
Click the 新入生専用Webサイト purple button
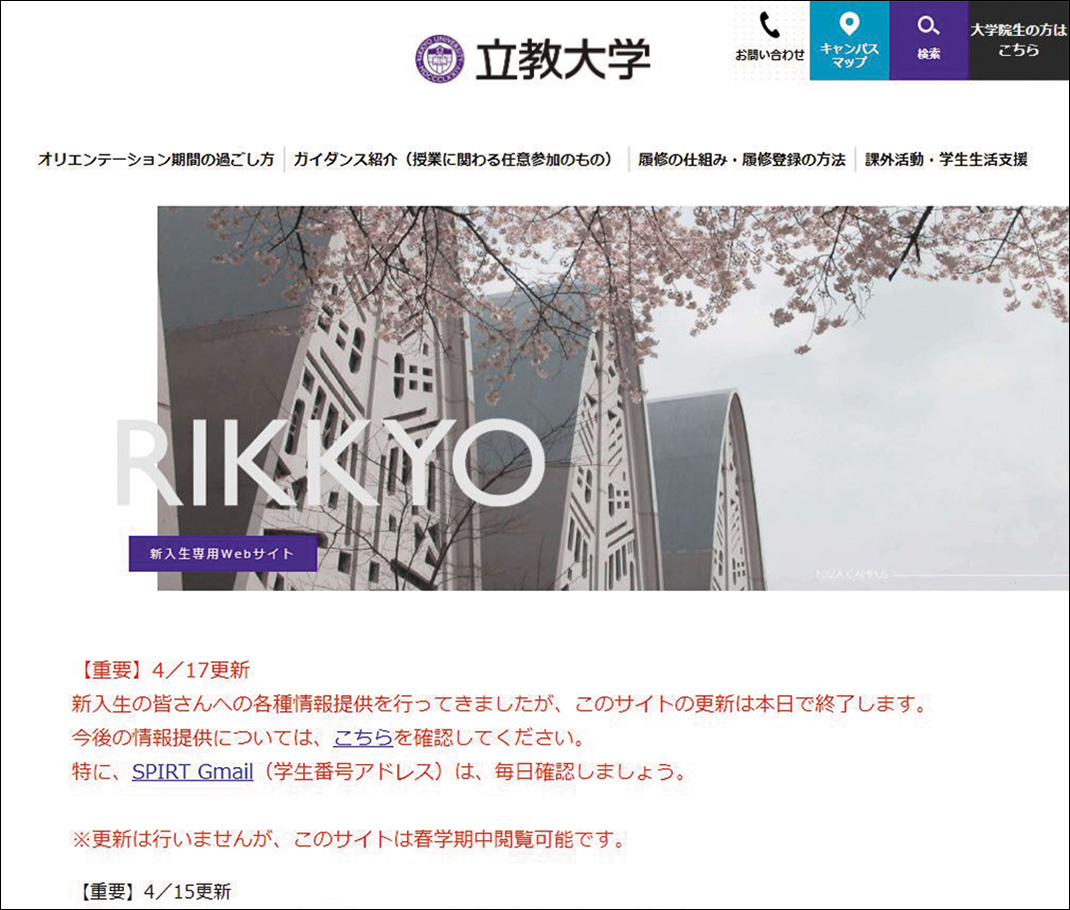click(x=222, y=553)
